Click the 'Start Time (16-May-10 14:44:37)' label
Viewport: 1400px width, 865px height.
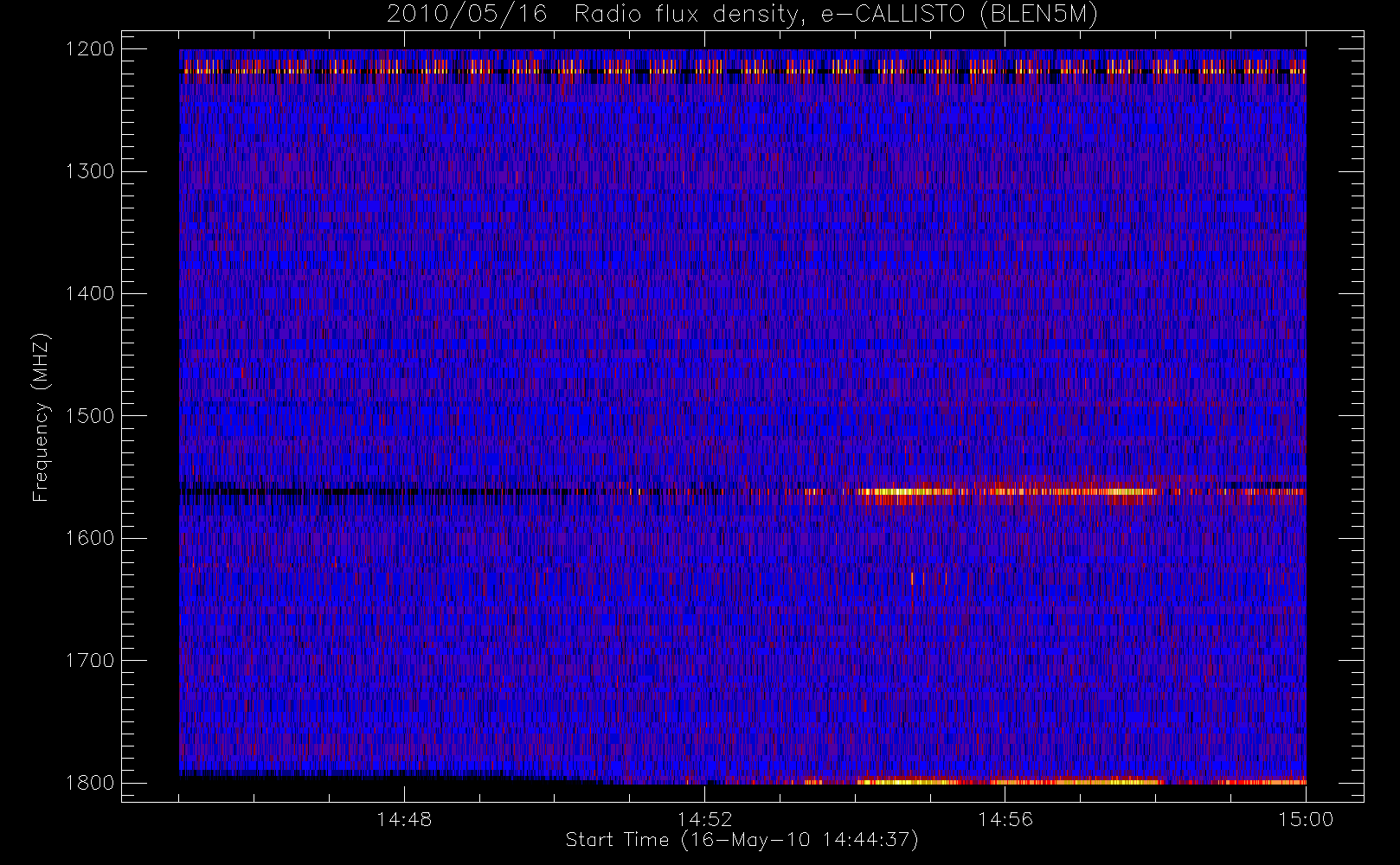tap(742, 840)
